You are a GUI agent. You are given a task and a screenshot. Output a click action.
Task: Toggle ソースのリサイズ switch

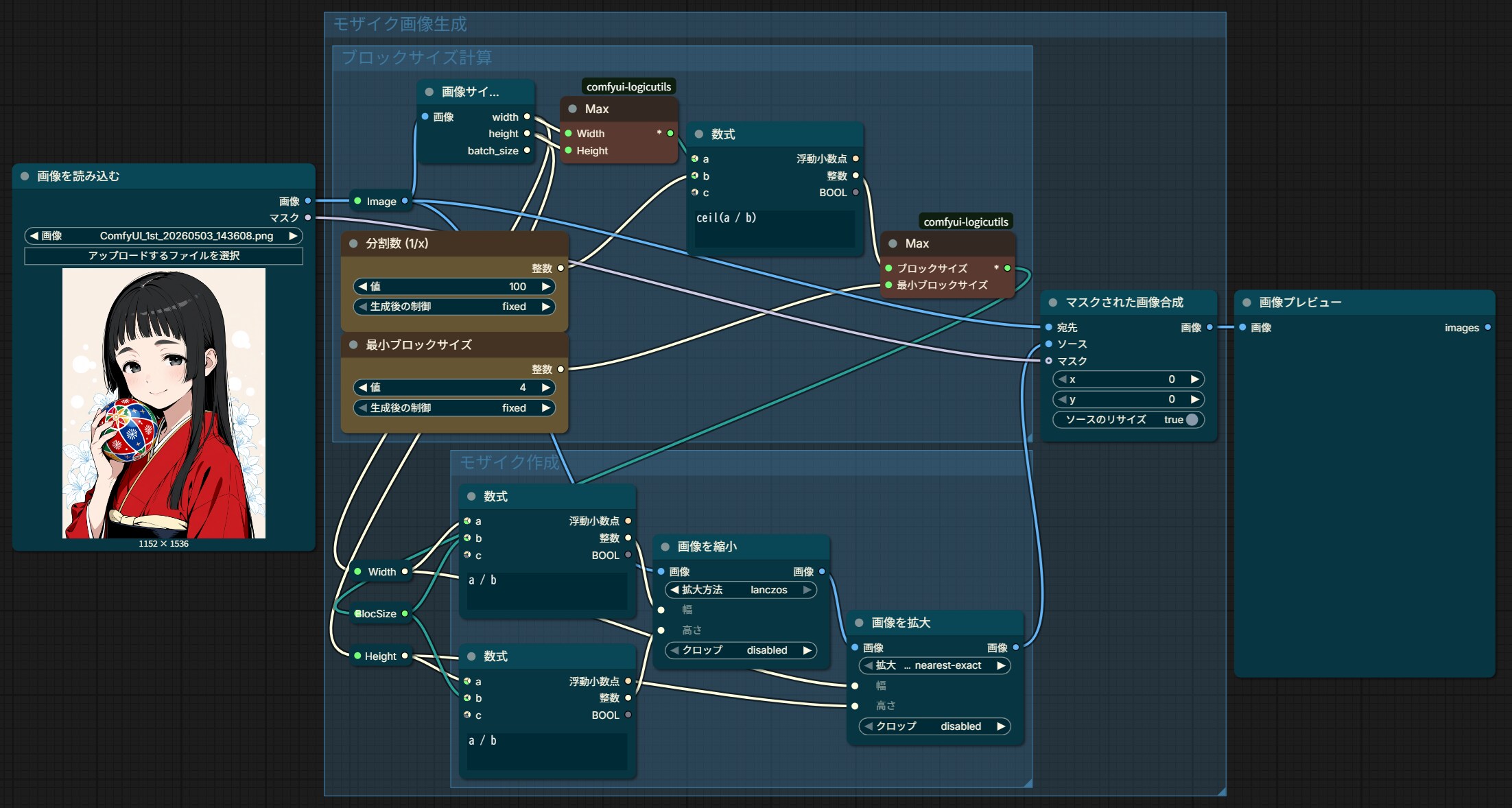click(1192, 420)
